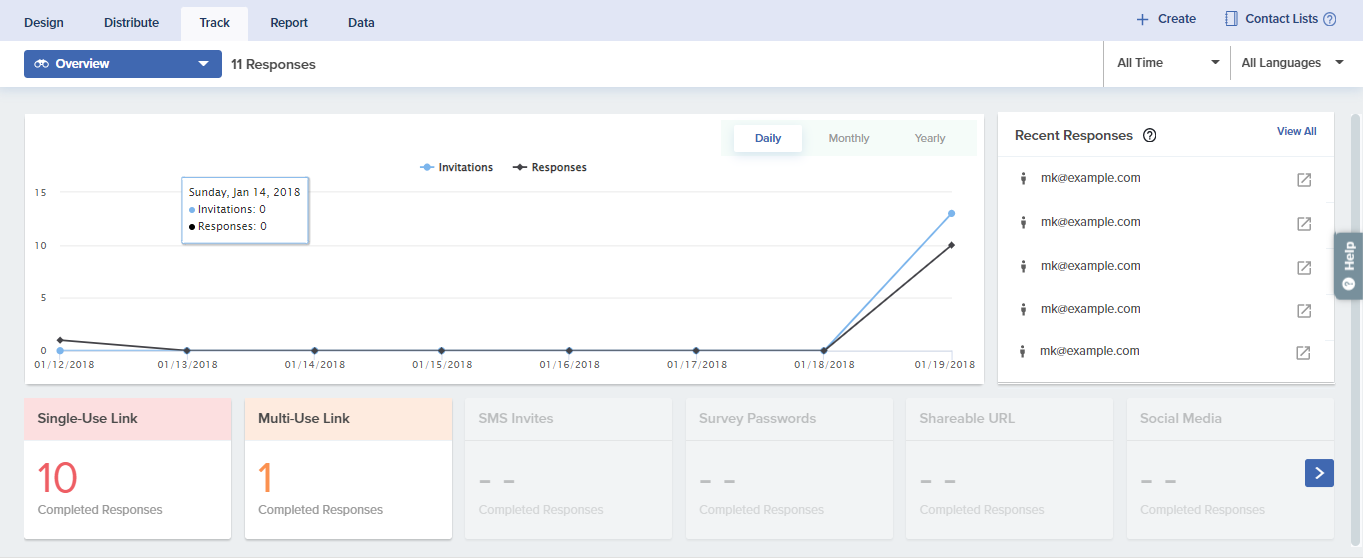Click the Recent Responses help question icon

[1149, 136]
